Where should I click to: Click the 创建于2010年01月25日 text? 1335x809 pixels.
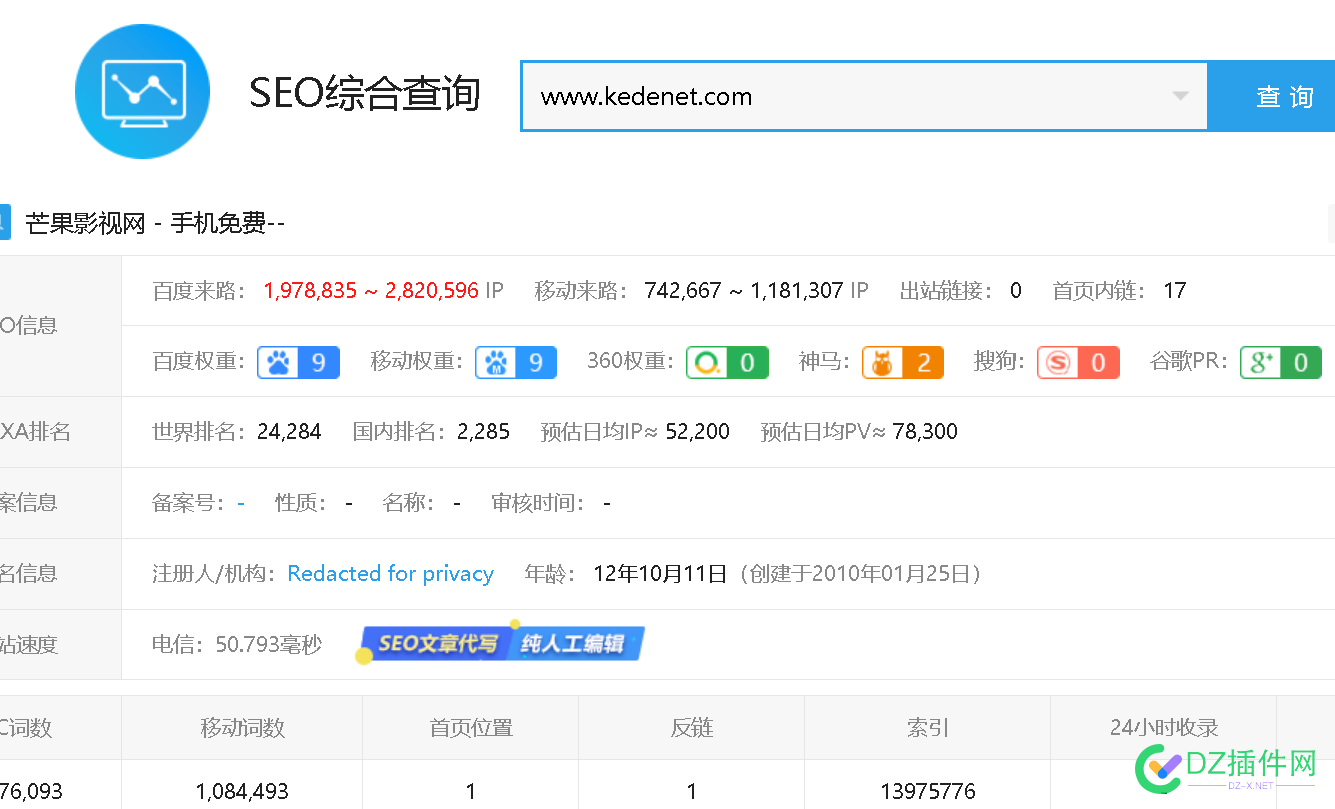861,574
